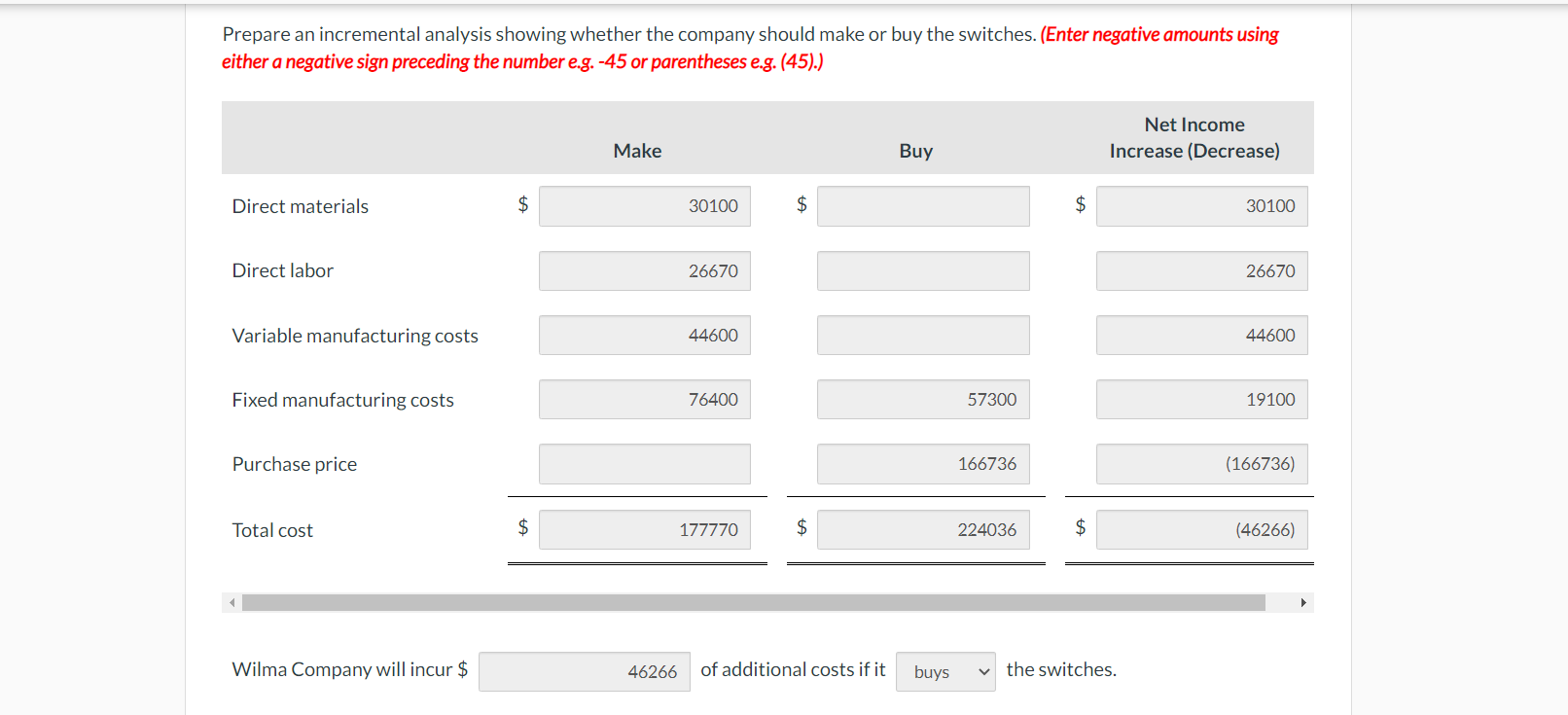Select the Total cost Make field showing 177770
The image size is (1568, 715).
point(644,529)
